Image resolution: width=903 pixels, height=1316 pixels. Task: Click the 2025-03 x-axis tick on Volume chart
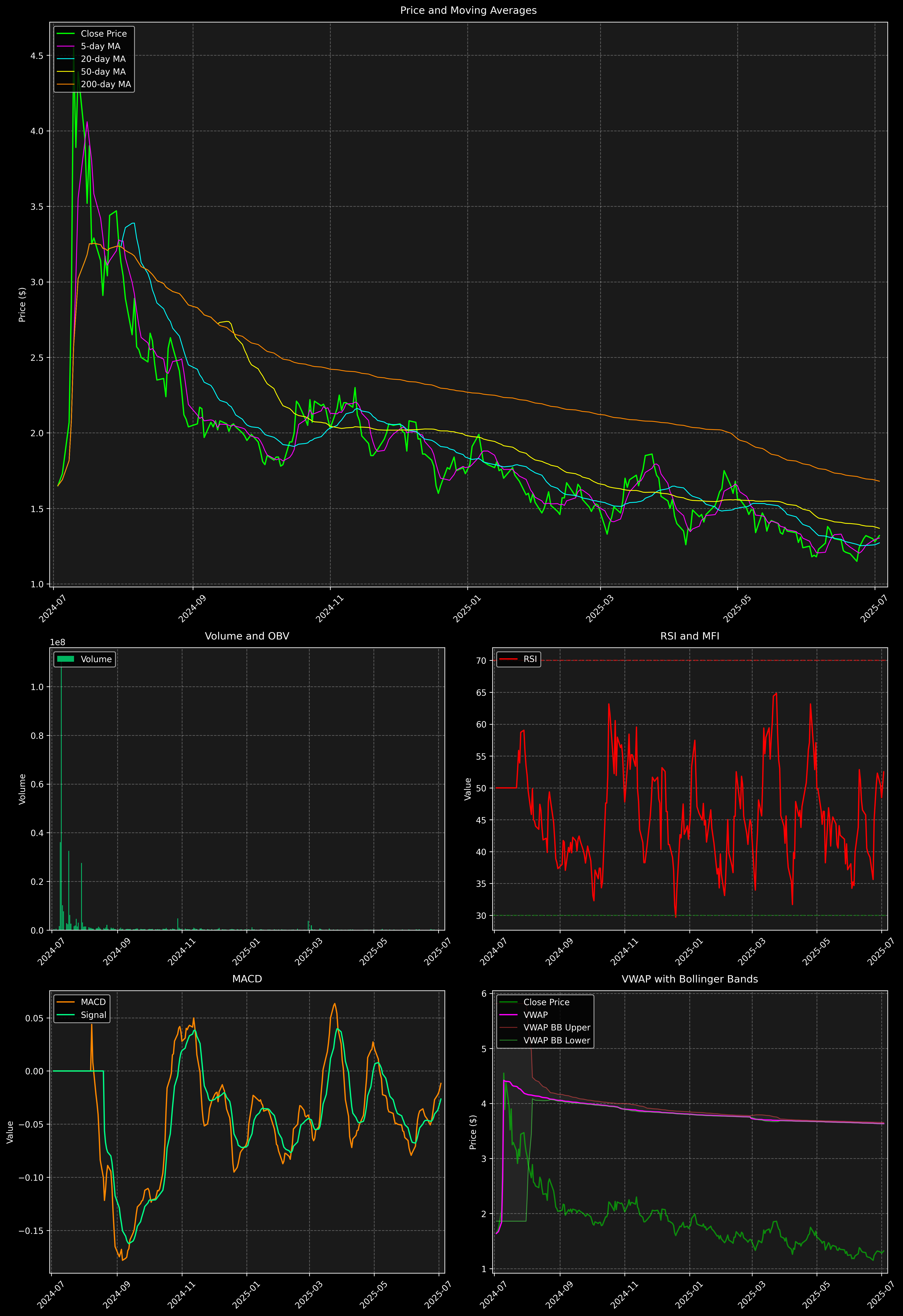pyautogui.click(x=309, y=952)
